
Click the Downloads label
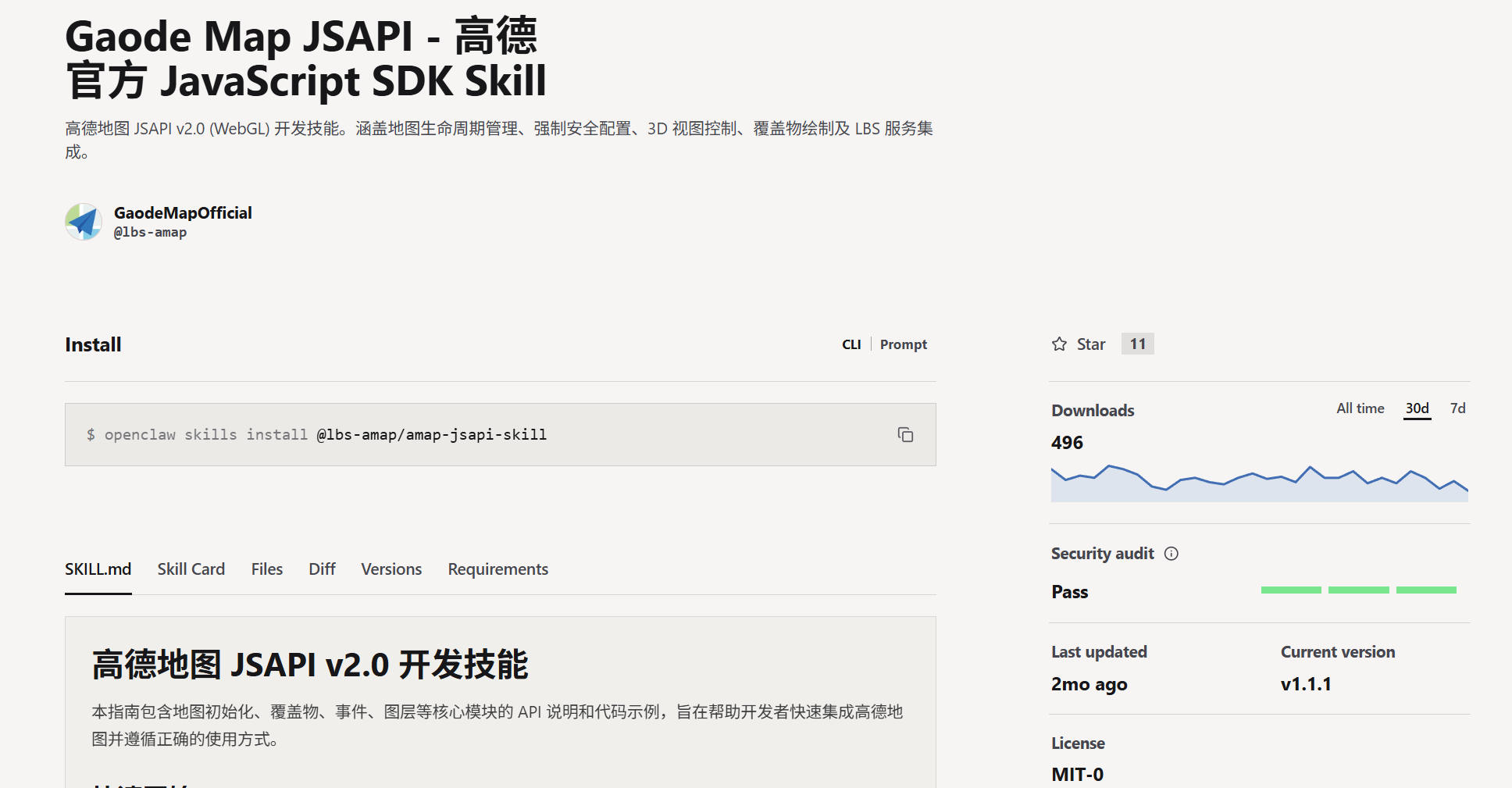[x=1093, y=411]
